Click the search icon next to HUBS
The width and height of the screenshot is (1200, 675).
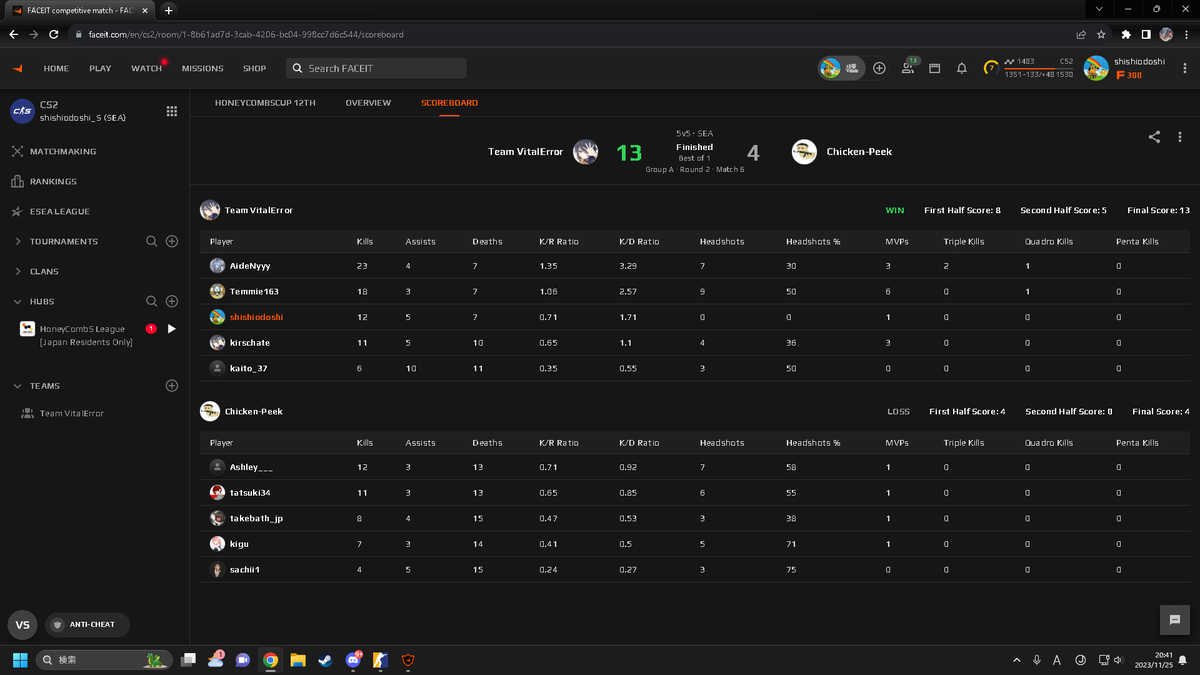click(152, 301)
